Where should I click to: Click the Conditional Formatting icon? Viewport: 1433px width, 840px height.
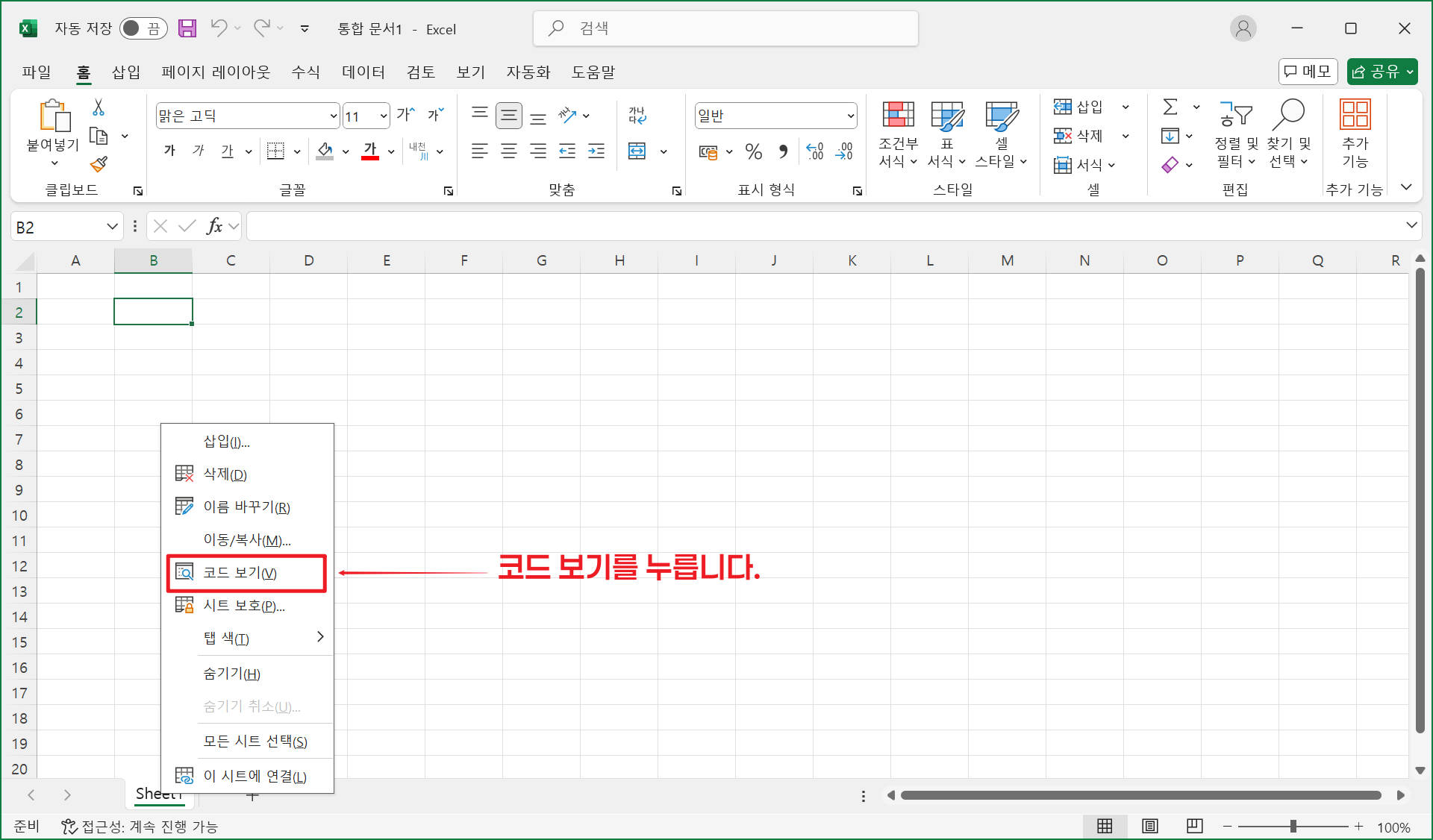point(898,116)
